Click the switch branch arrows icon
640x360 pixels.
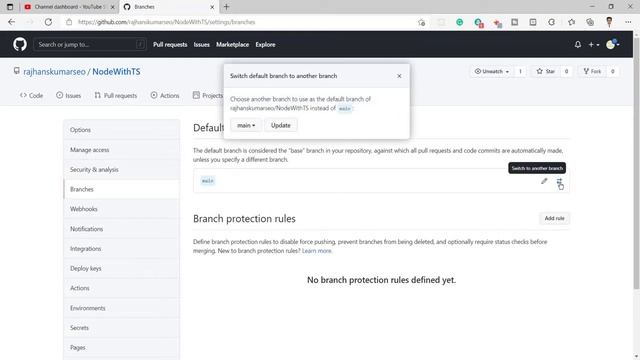559,181
